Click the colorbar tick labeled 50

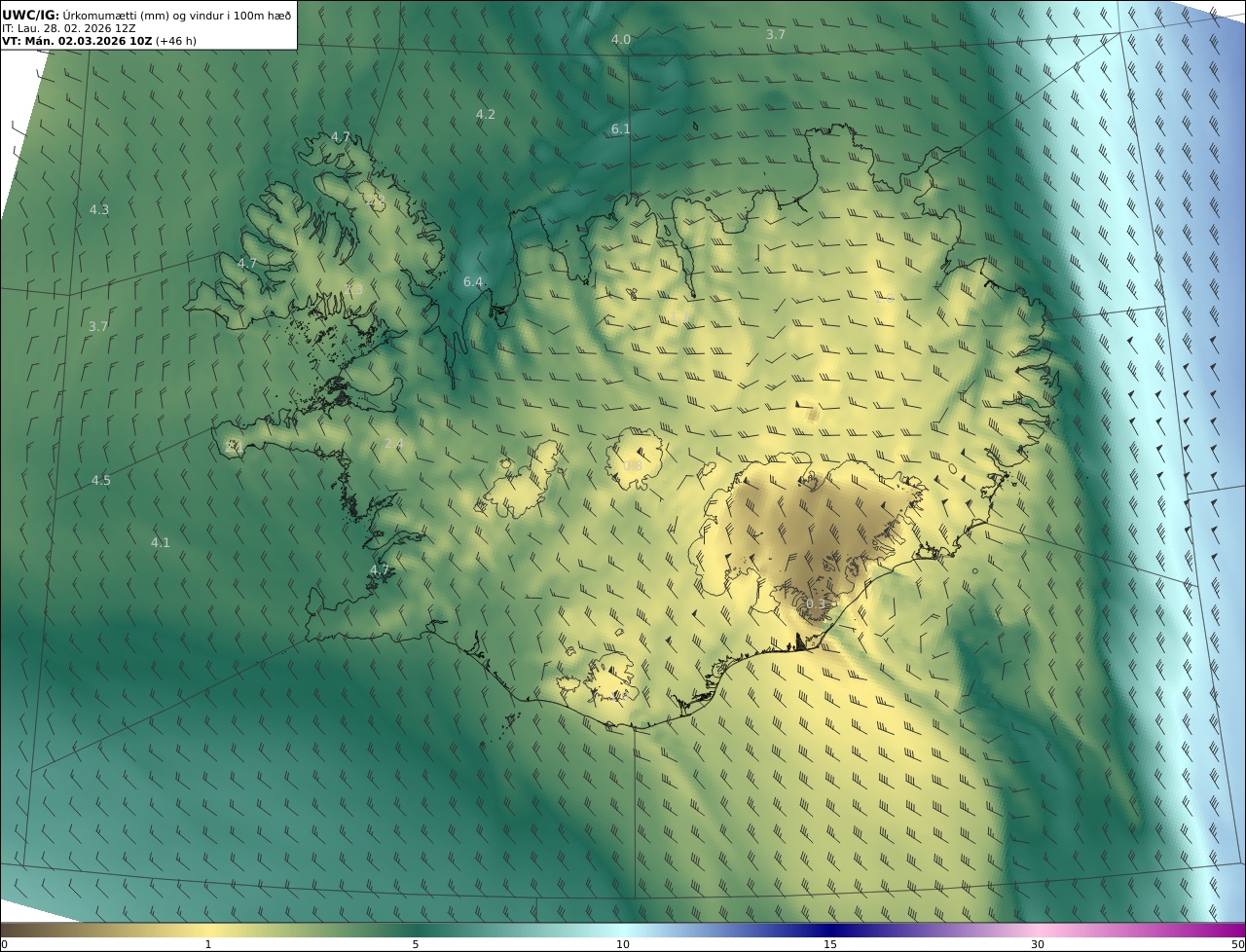click(x=1238, y=944)
